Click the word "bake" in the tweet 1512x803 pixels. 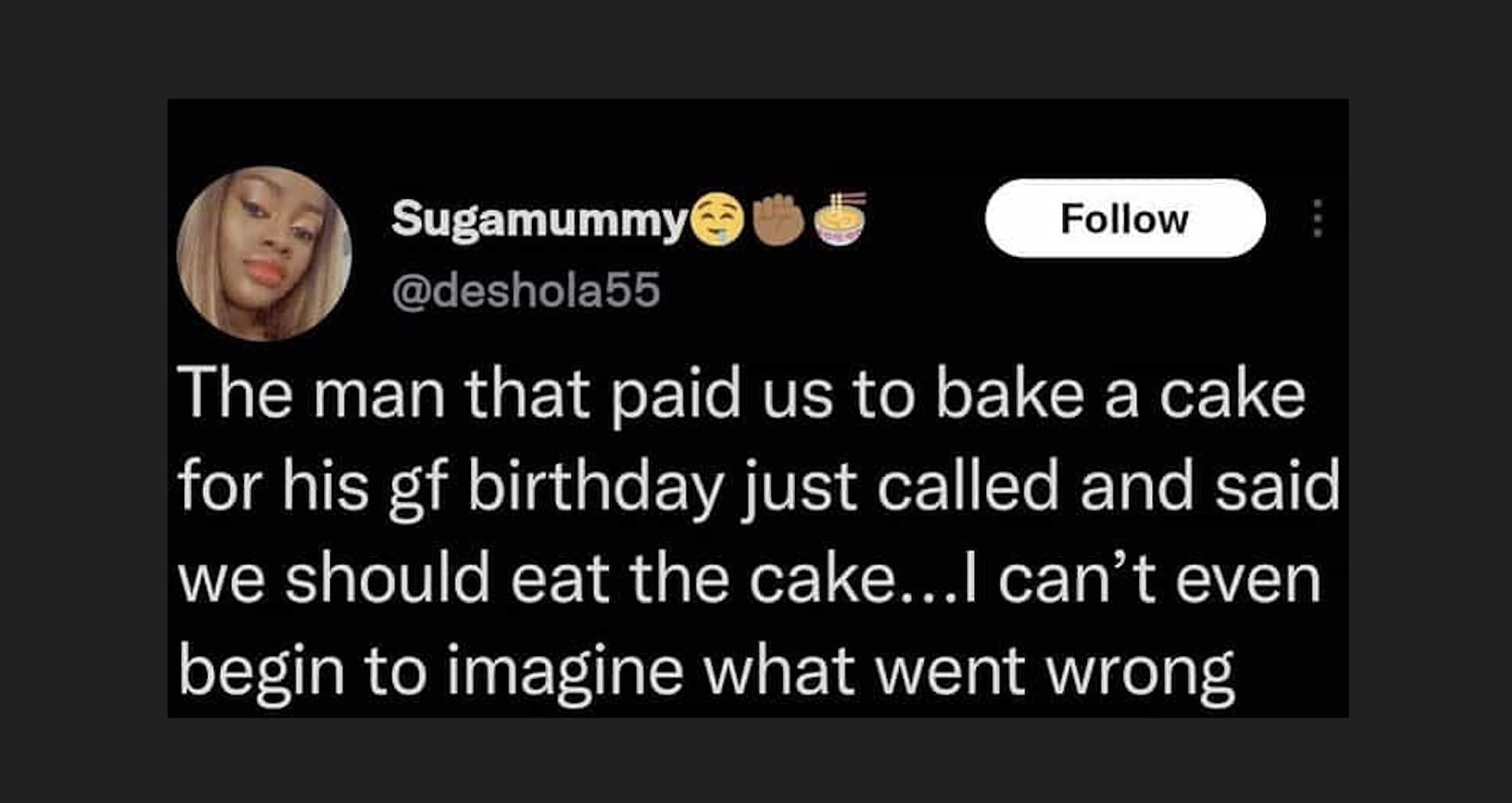coord(1009,395)
